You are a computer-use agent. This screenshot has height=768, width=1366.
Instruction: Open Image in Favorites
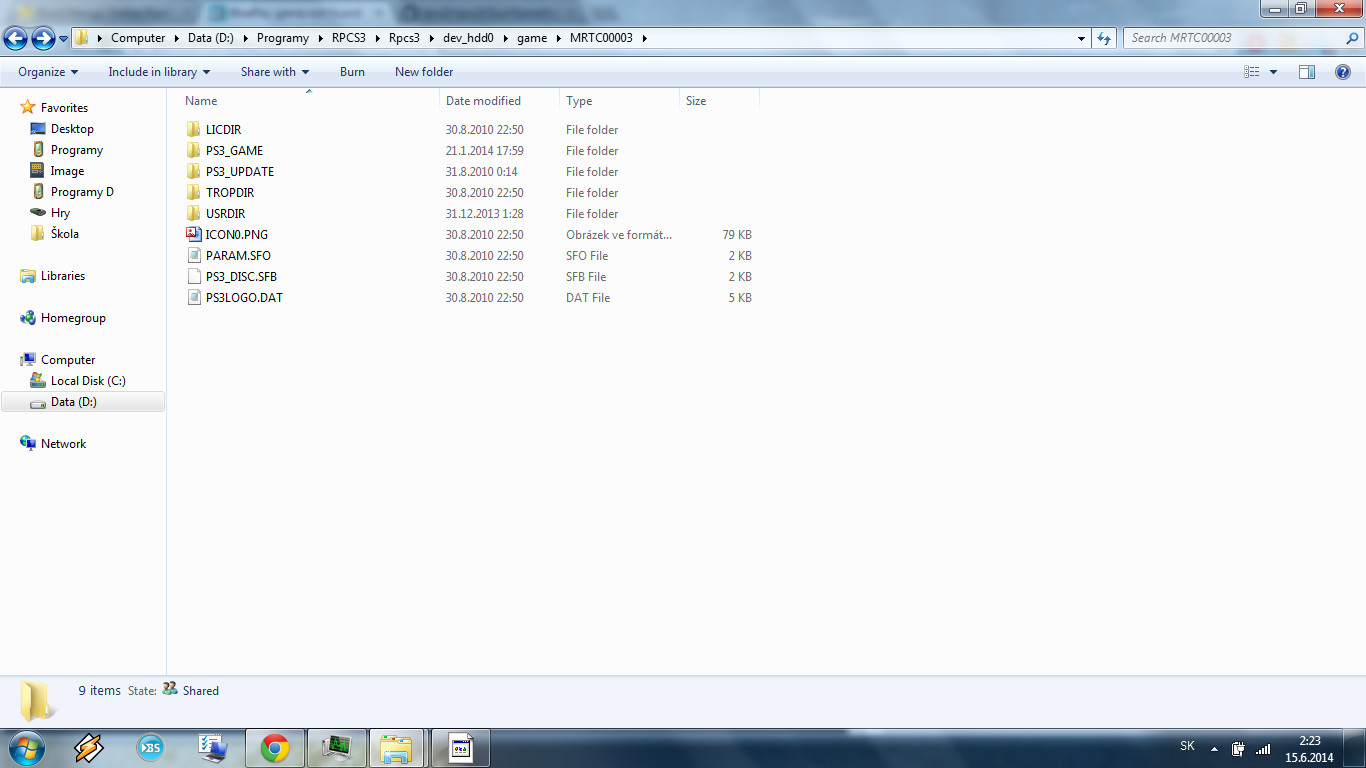tap(67, 171)
